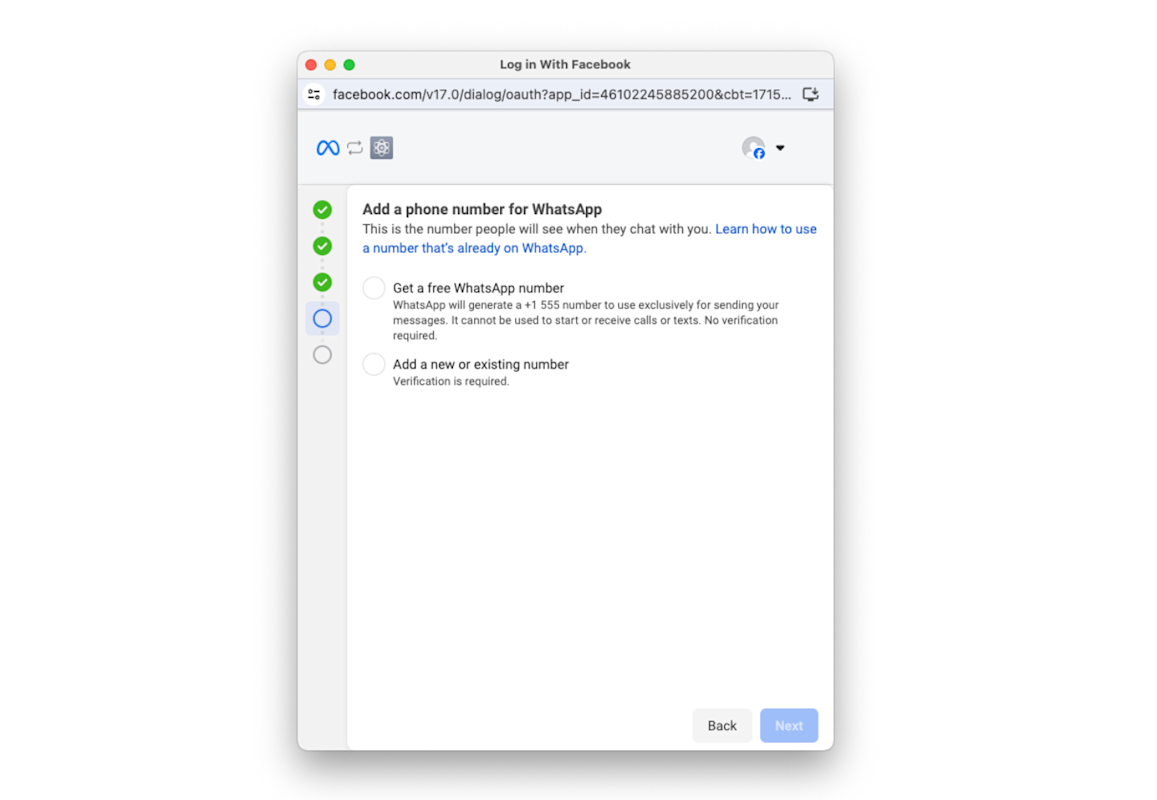
Task: Click the Log in With Facebook window title
Action: (565, 65)
